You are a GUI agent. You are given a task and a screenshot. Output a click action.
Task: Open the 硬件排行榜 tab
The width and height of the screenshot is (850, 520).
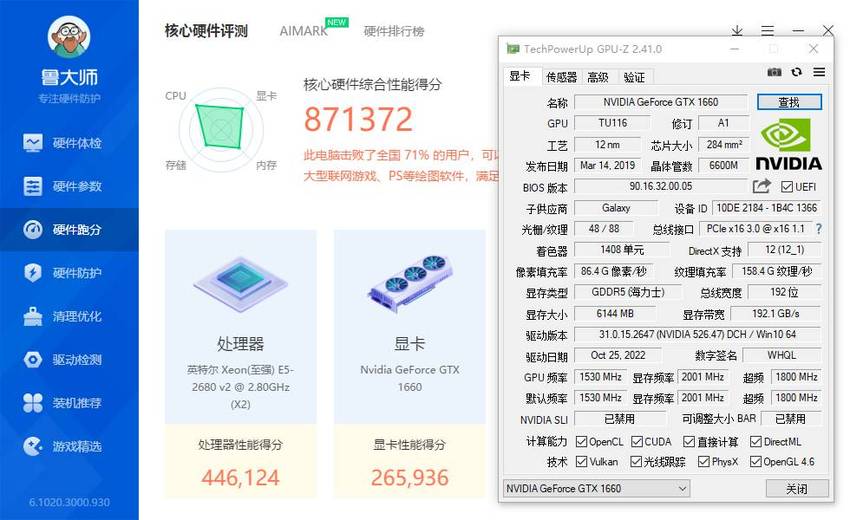click(x=394, y=31)
